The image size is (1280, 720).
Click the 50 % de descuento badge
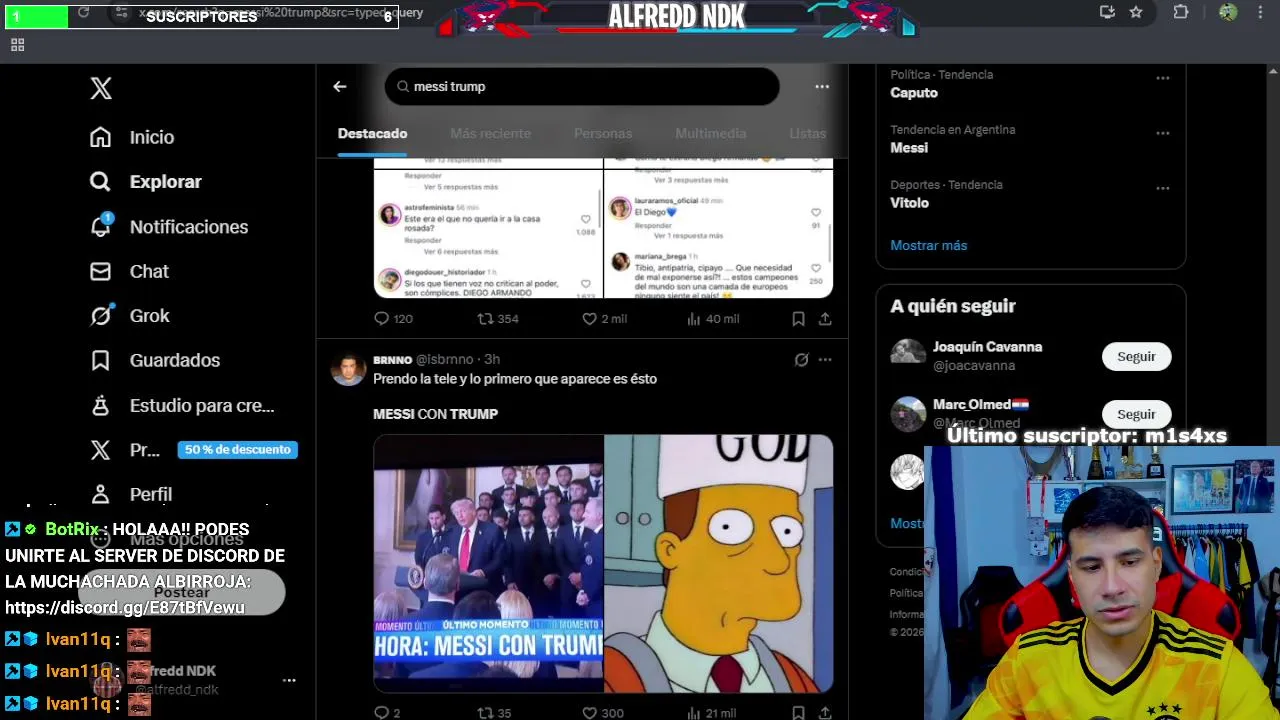click(238, 450)
